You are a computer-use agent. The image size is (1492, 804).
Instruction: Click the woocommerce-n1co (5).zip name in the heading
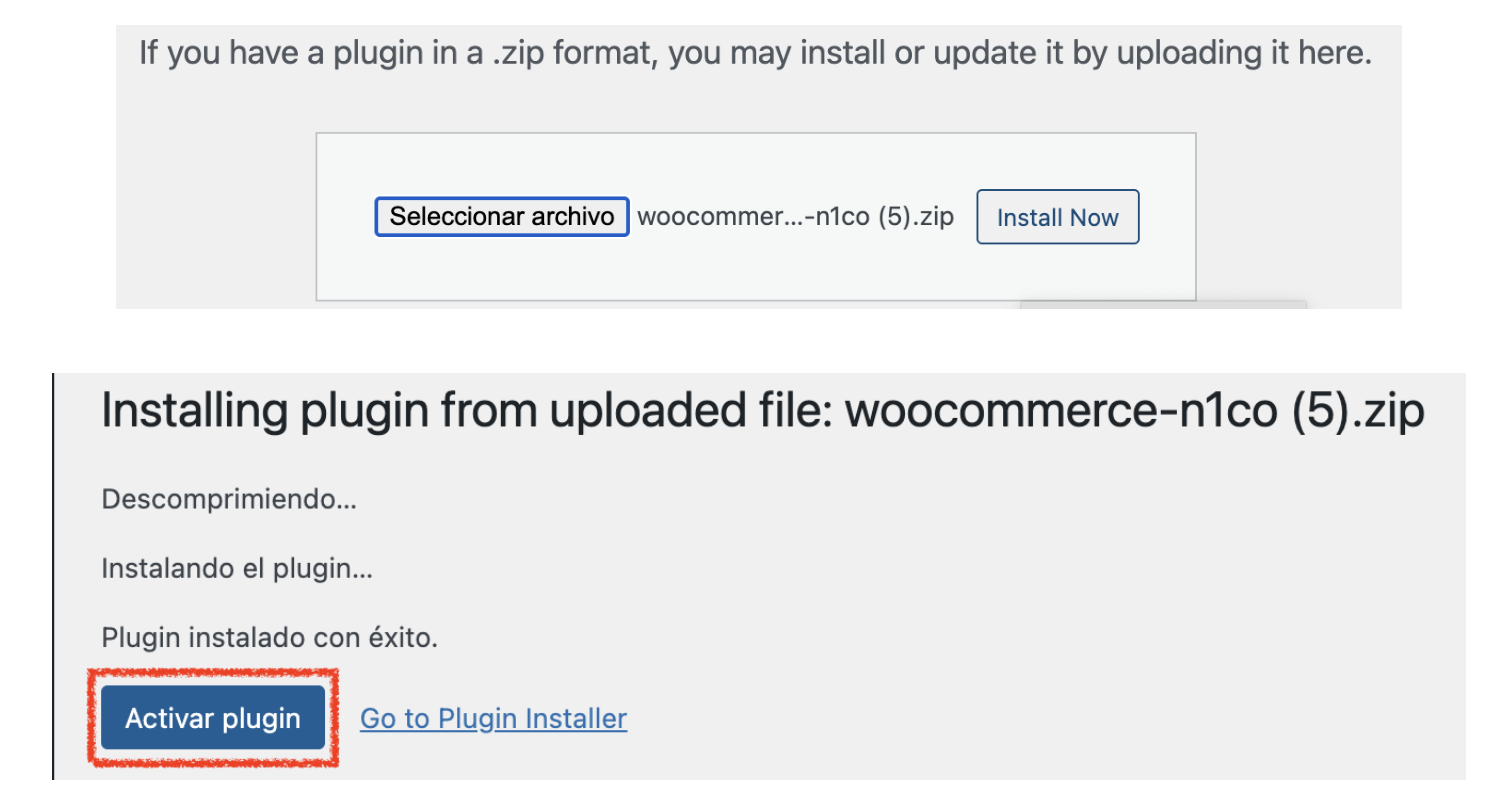[x=1134, y=412]
